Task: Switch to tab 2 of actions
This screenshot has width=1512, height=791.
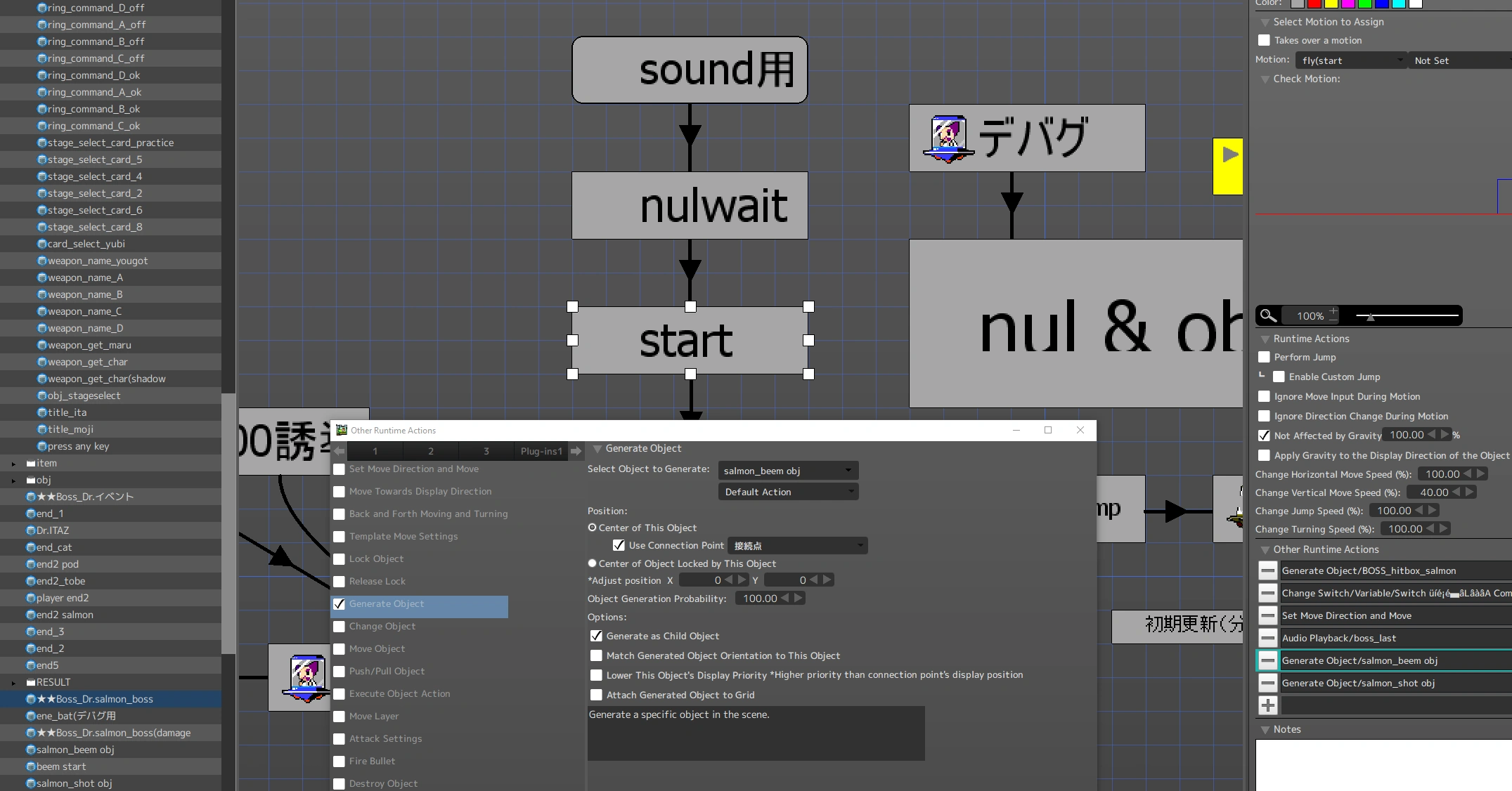Action: [x=430, y=451]
